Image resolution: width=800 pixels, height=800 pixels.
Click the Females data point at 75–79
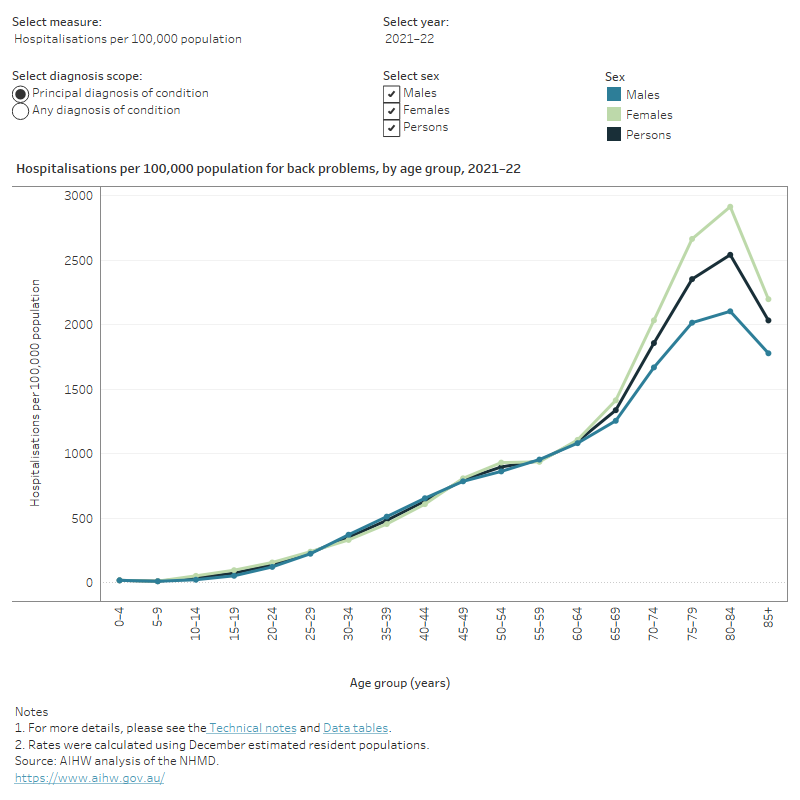692,239
